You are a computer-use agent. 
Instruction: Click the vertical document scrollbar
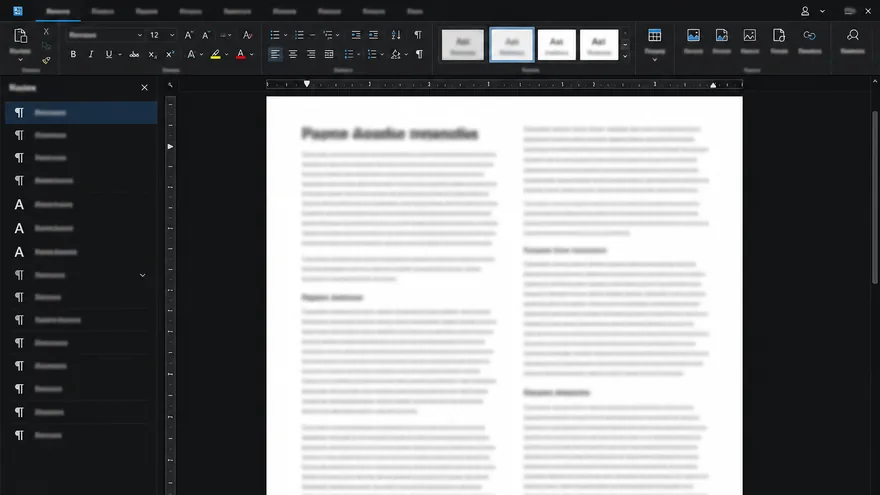coord(875,196)
